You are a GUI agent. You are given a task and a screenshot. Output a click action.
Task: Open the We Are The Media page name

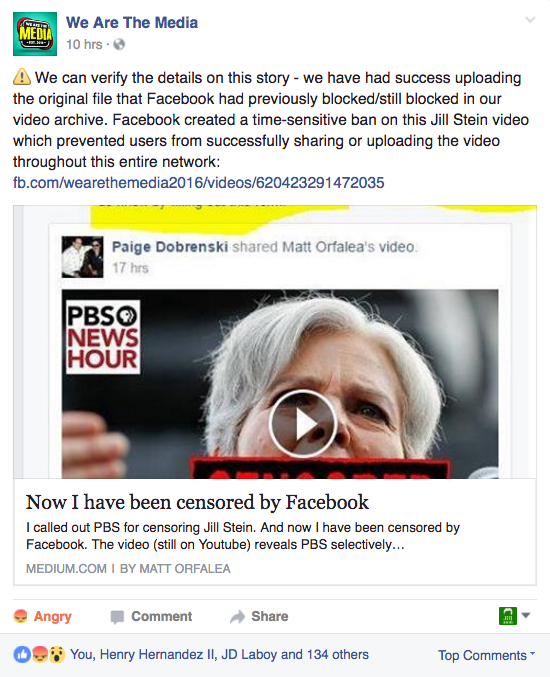(x=132, y=22)
